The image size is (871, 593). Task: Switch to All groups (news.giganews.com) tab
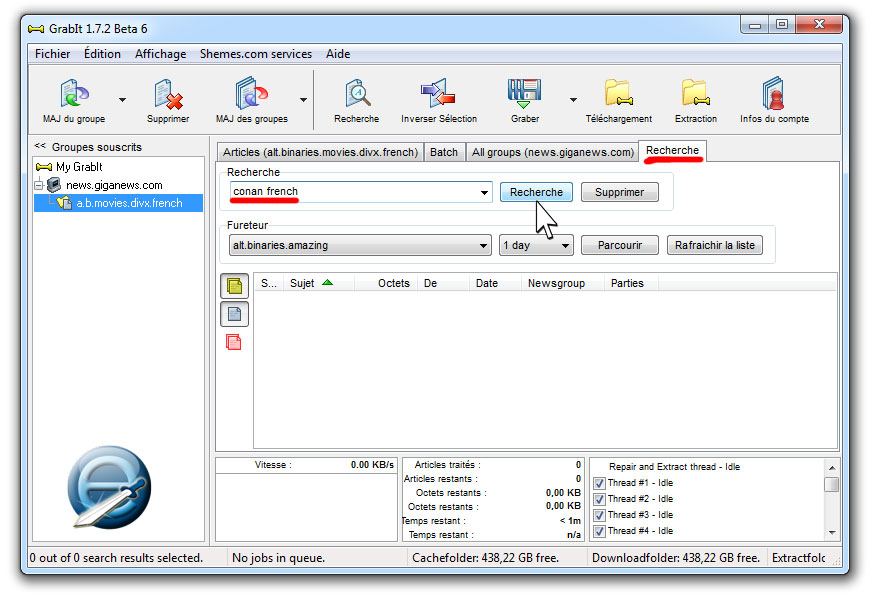pos(553,152)
